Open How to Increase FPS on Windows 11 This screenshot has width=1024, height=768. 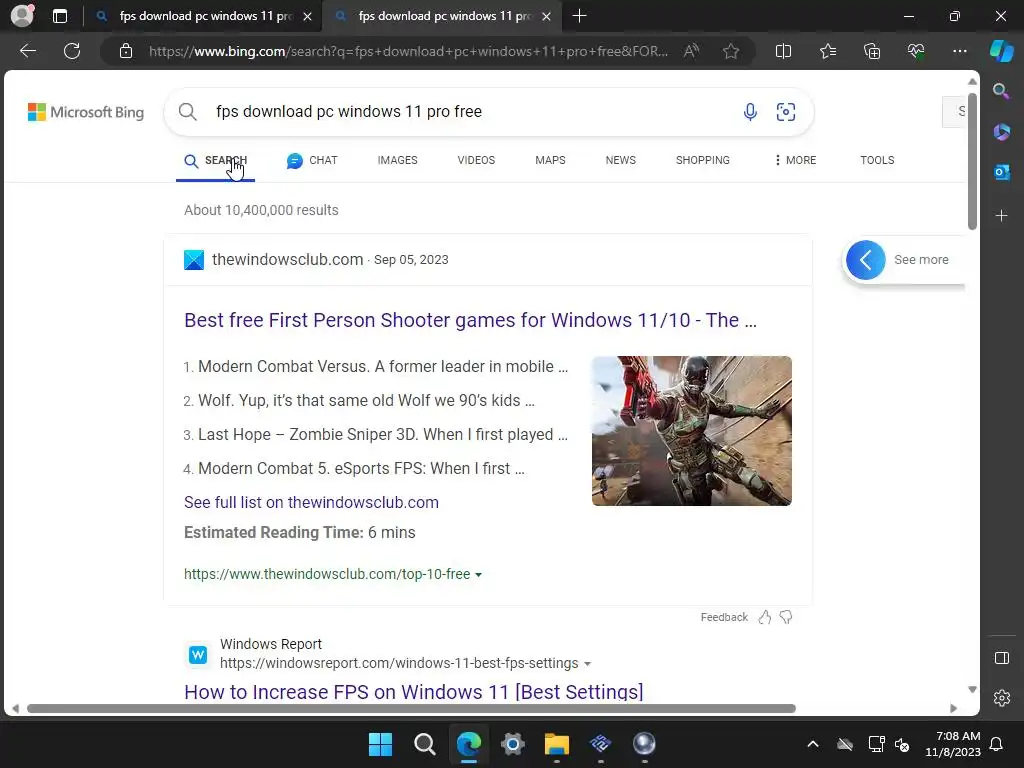coord(413,692)
